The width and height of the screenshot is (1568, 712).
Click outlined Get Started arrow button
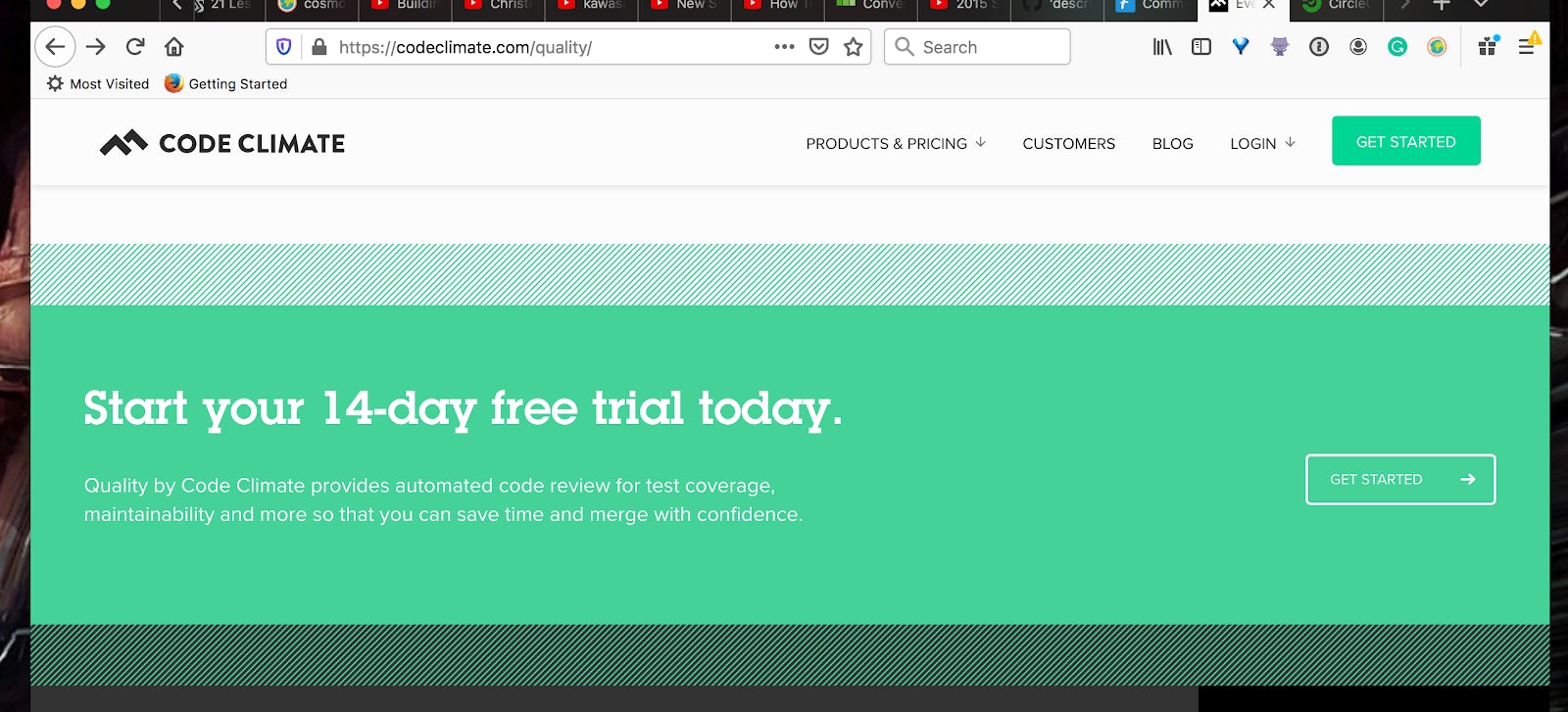[1400, 479]
